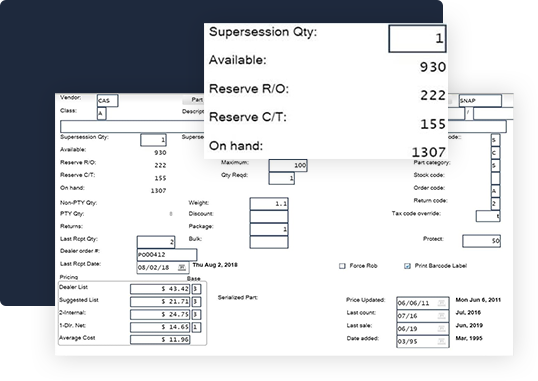Screen dimensions: 538x381
Task: Select the Vendor field containing CAS
Action: pyautogui.click(x=107, y=101)
